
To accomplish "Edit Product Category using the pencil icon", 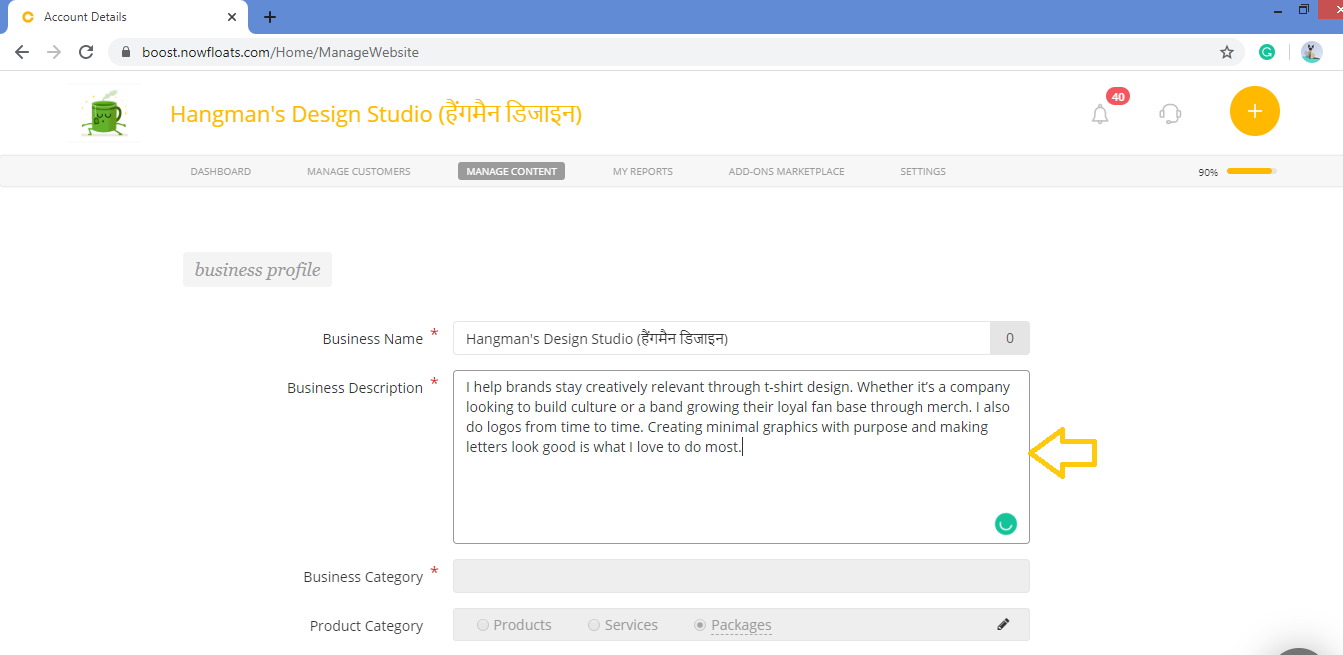I will pos(1003,624).
